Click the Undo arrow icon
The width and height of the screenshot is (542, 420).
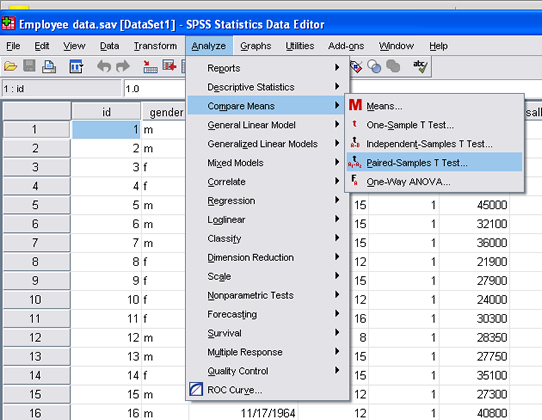tap(104, 66)
